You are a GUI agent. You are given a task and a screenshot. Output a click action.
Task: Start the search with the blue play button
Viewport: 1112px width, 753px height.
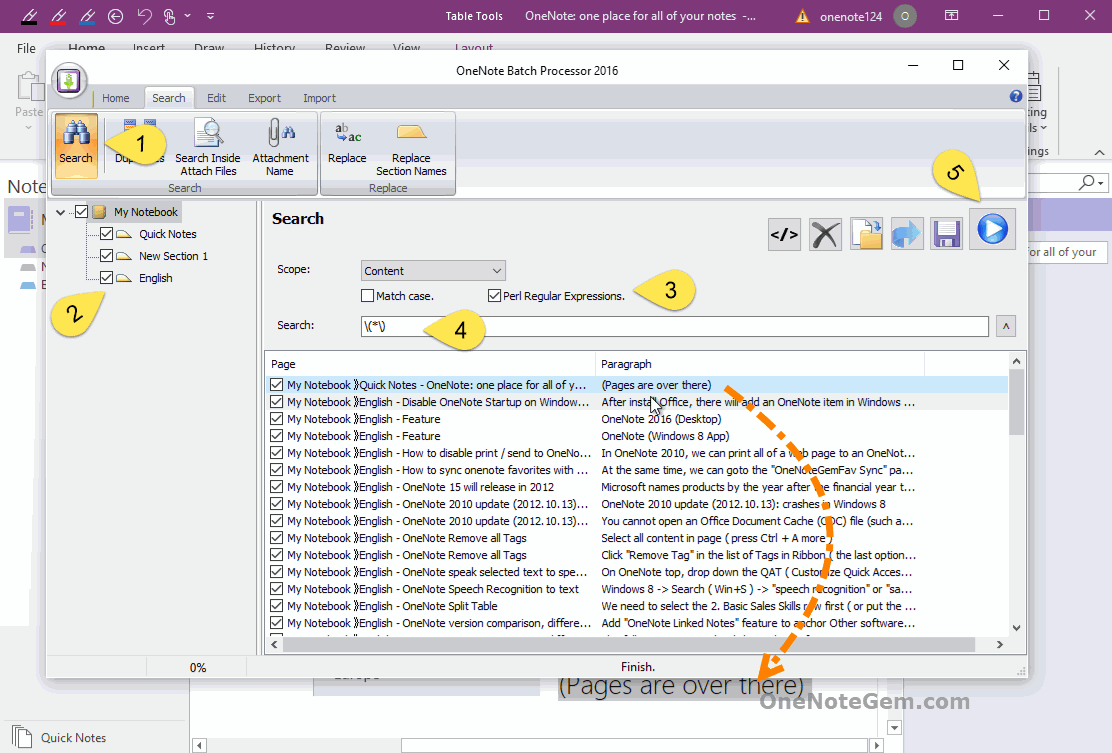(992, 230)
